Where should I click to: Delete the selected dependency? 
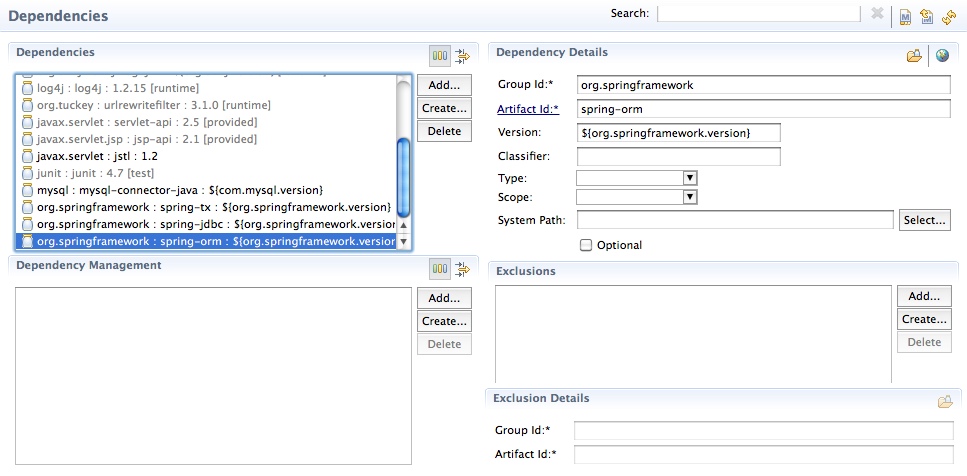tap(444, 131)
